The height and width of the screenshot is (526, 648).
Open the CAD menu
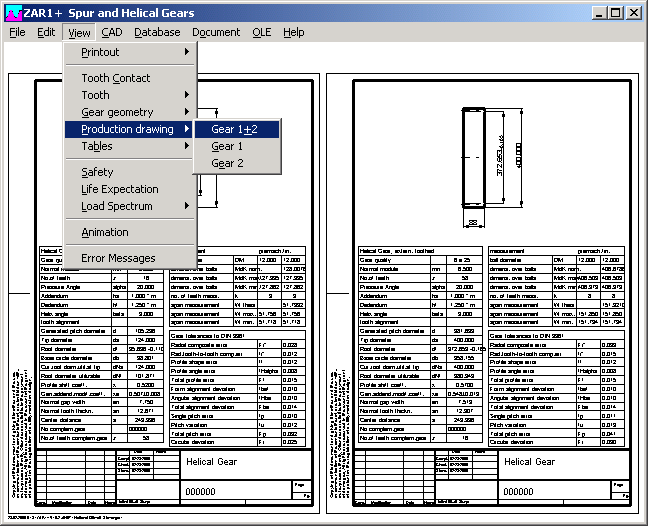tap(112, 32)
